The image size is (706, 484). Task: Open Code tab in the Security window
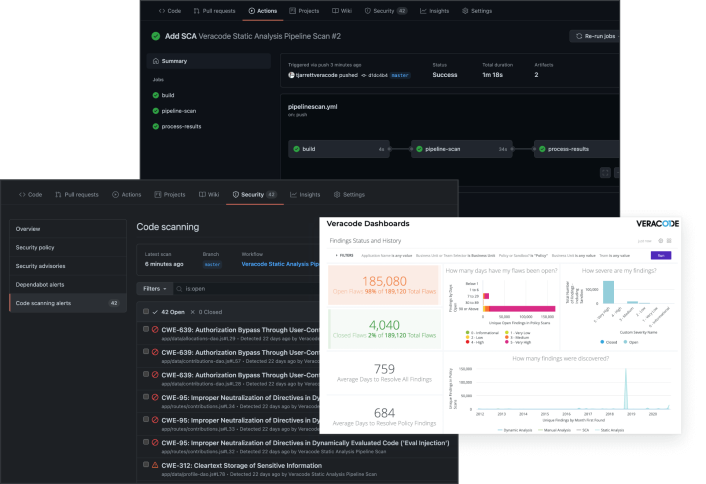[31, 195]
